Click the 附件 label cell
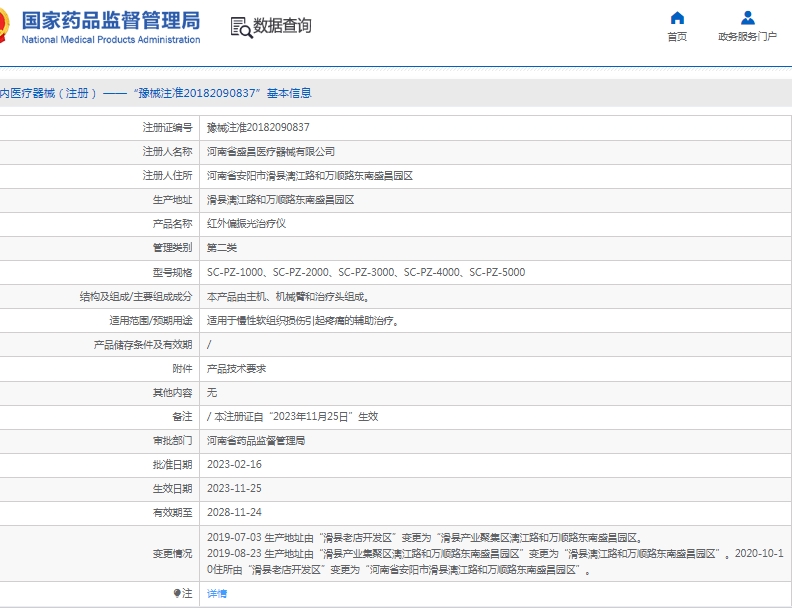 click(182, 369)
